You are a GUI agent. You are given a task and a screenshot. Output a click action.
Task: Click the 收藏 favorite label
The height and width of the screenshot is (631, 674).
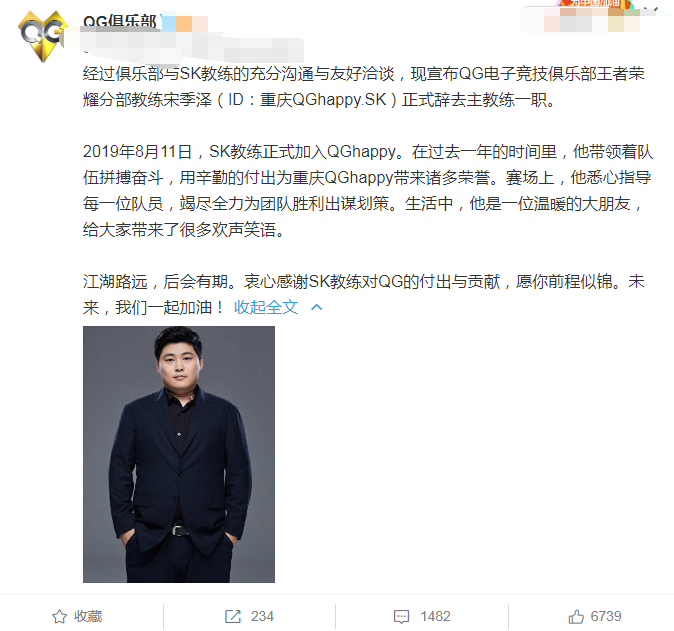coord(88,616)
